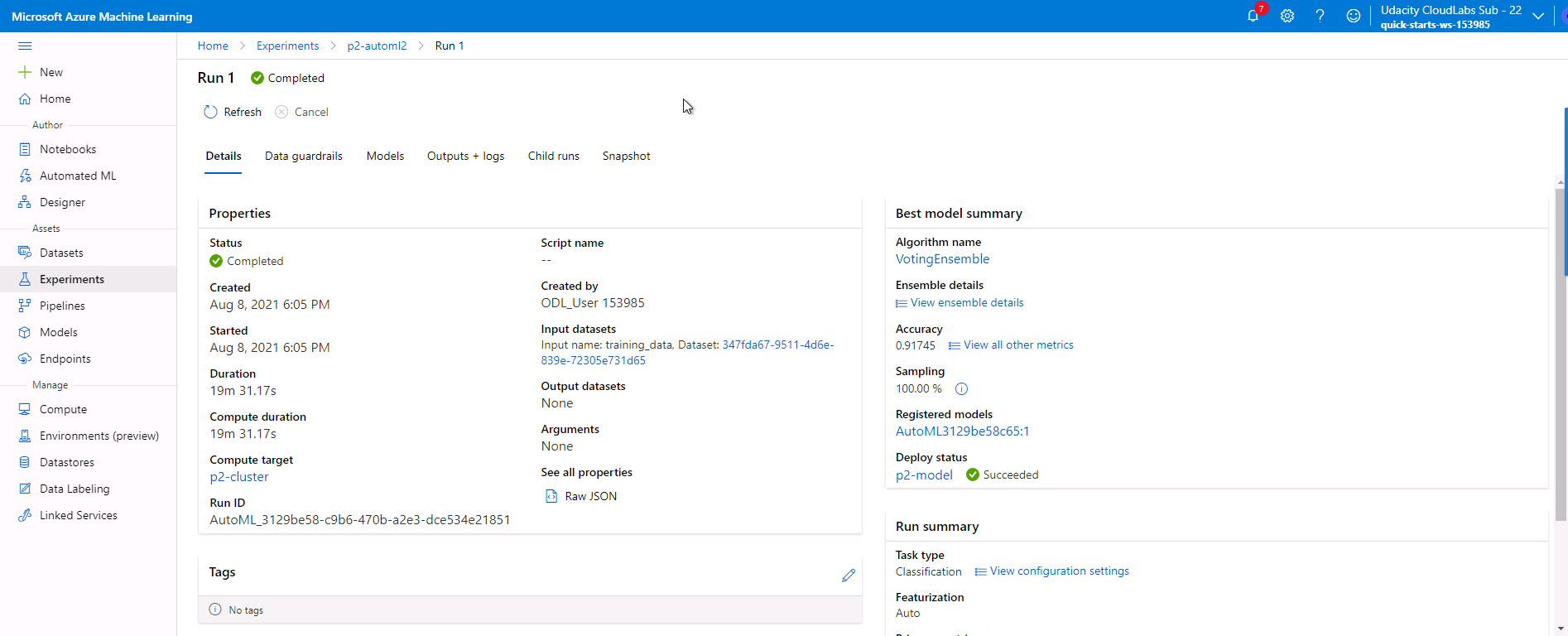
Task: Open Datastores icon in sidebar
Action: coord(25,462)
